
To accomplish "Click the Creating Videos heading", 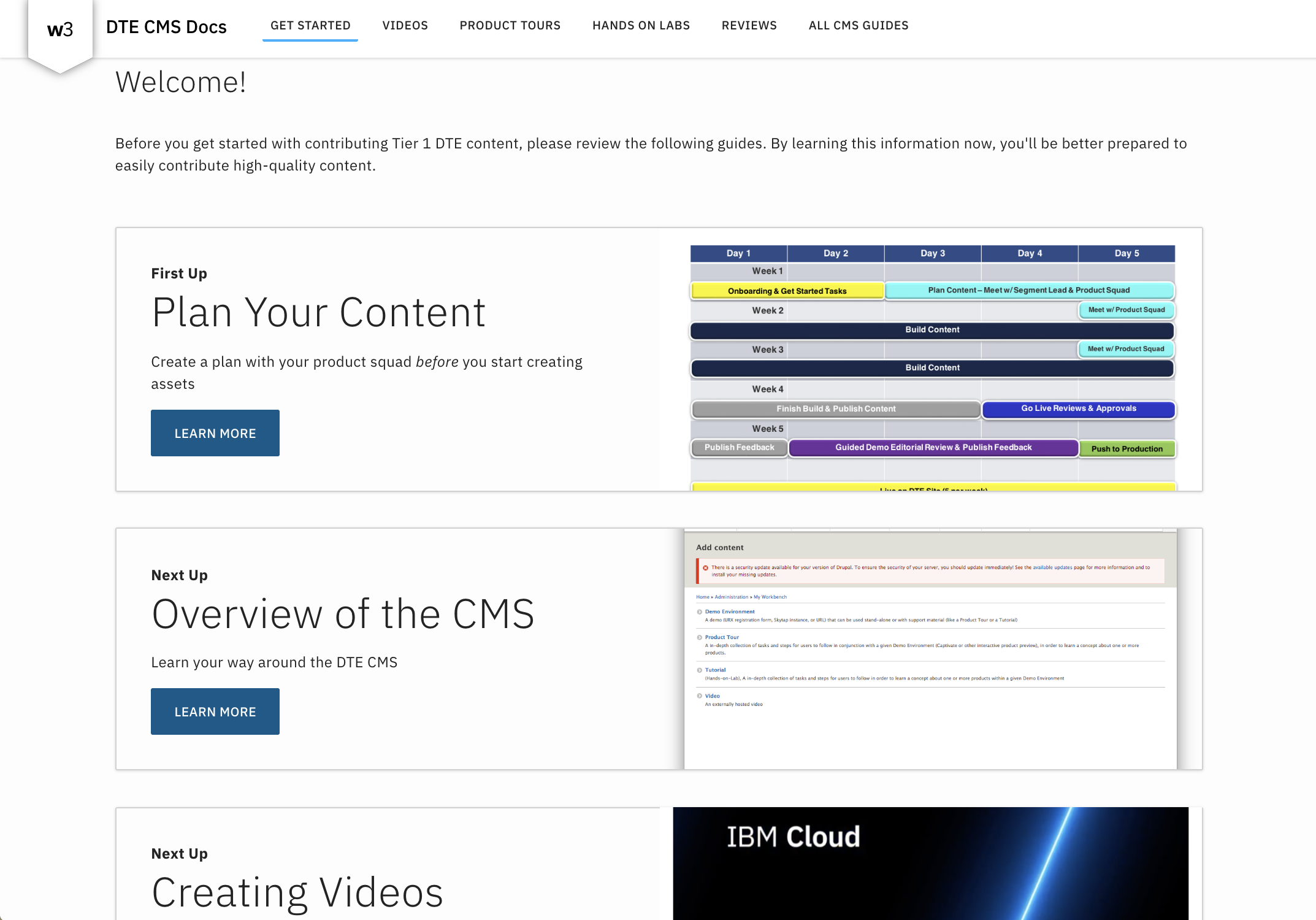I will pyautogui.click(x=297, y=892).
